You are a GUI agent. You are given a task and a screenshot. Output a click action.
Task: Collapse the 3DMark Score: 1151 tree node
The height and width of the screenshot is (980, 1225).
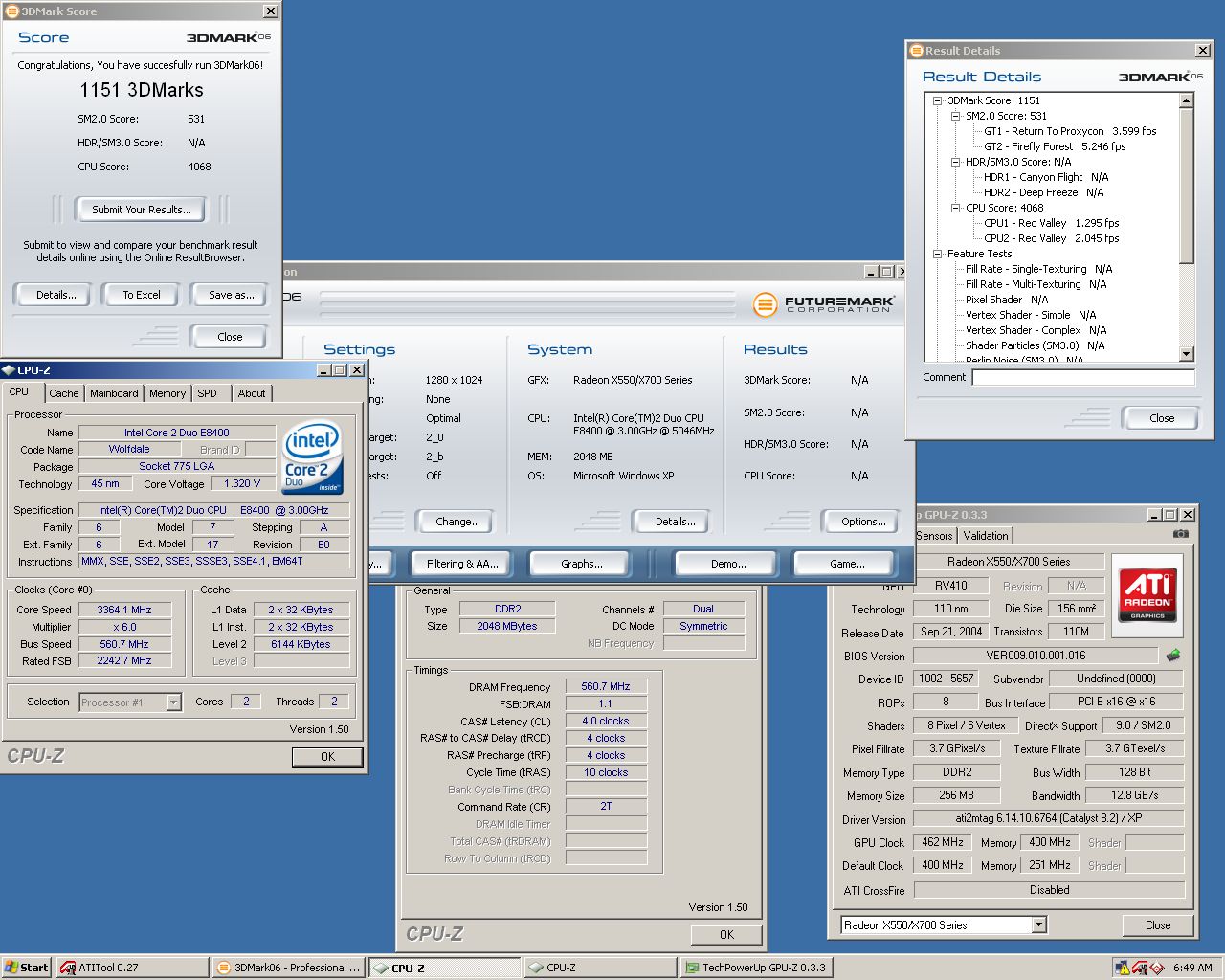938,100
